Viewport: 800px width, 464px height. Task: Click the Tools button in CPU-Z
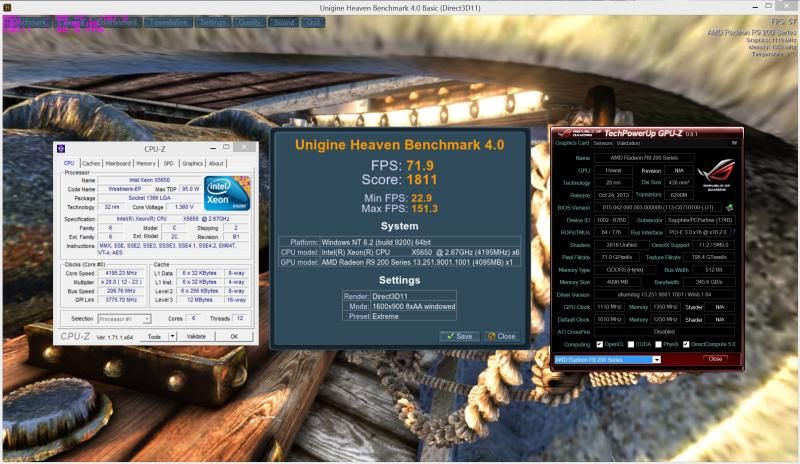(x=155, y=336)
